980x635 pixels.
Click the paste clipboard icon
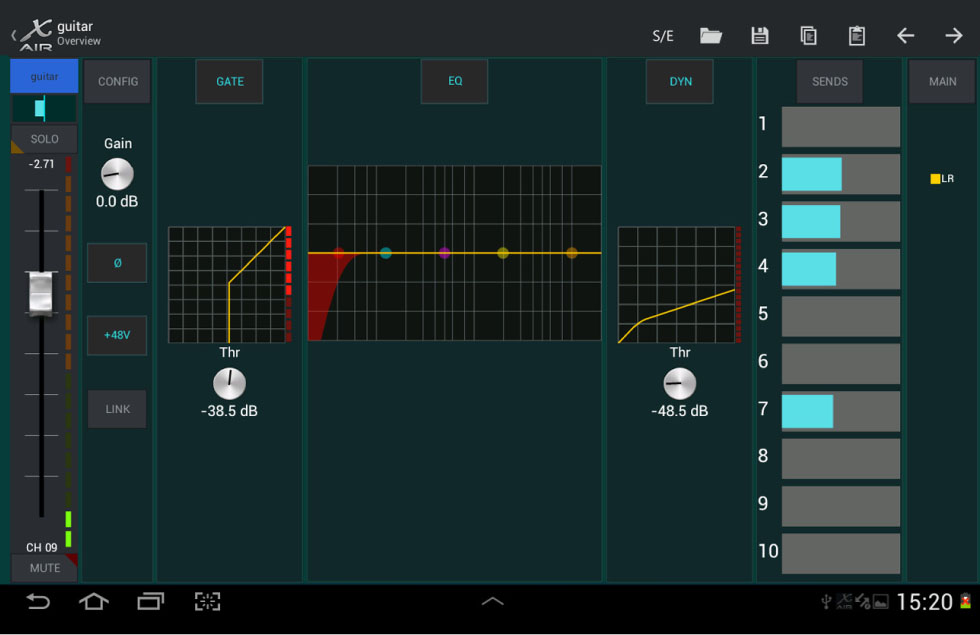tap(857, 36)
